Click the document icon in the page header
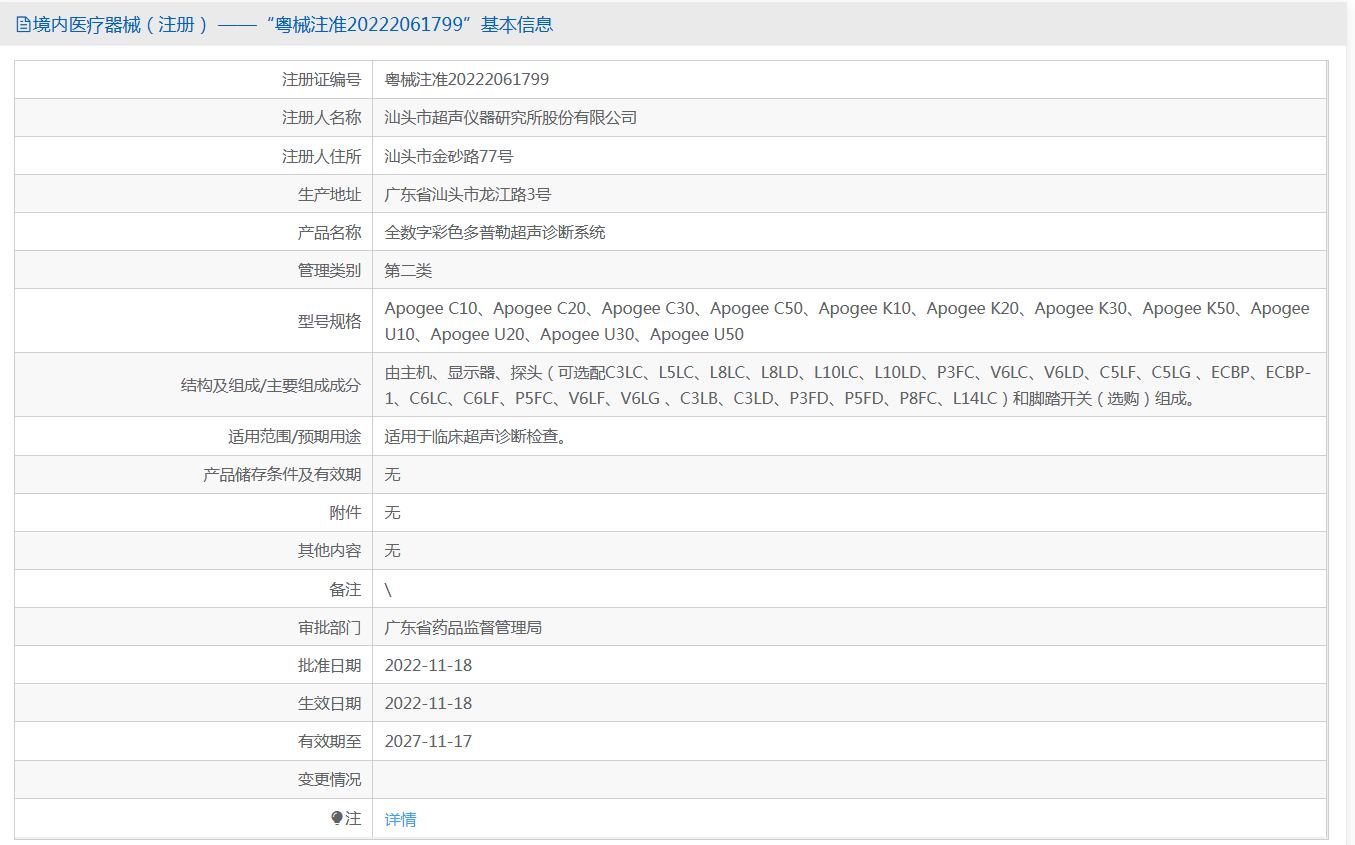Image resolution: width=1355 pixels, height=845 pixels. (23, 25)
